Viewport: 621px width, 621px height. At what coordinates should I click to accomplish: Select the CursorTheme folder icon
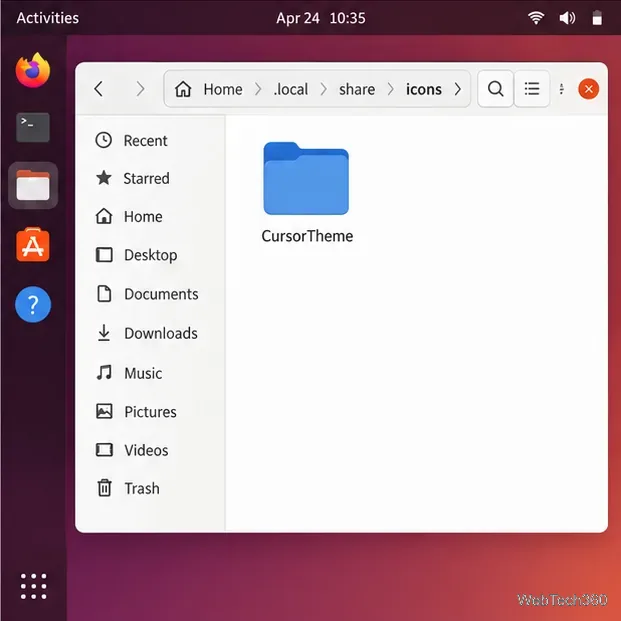tap(306, 178)
